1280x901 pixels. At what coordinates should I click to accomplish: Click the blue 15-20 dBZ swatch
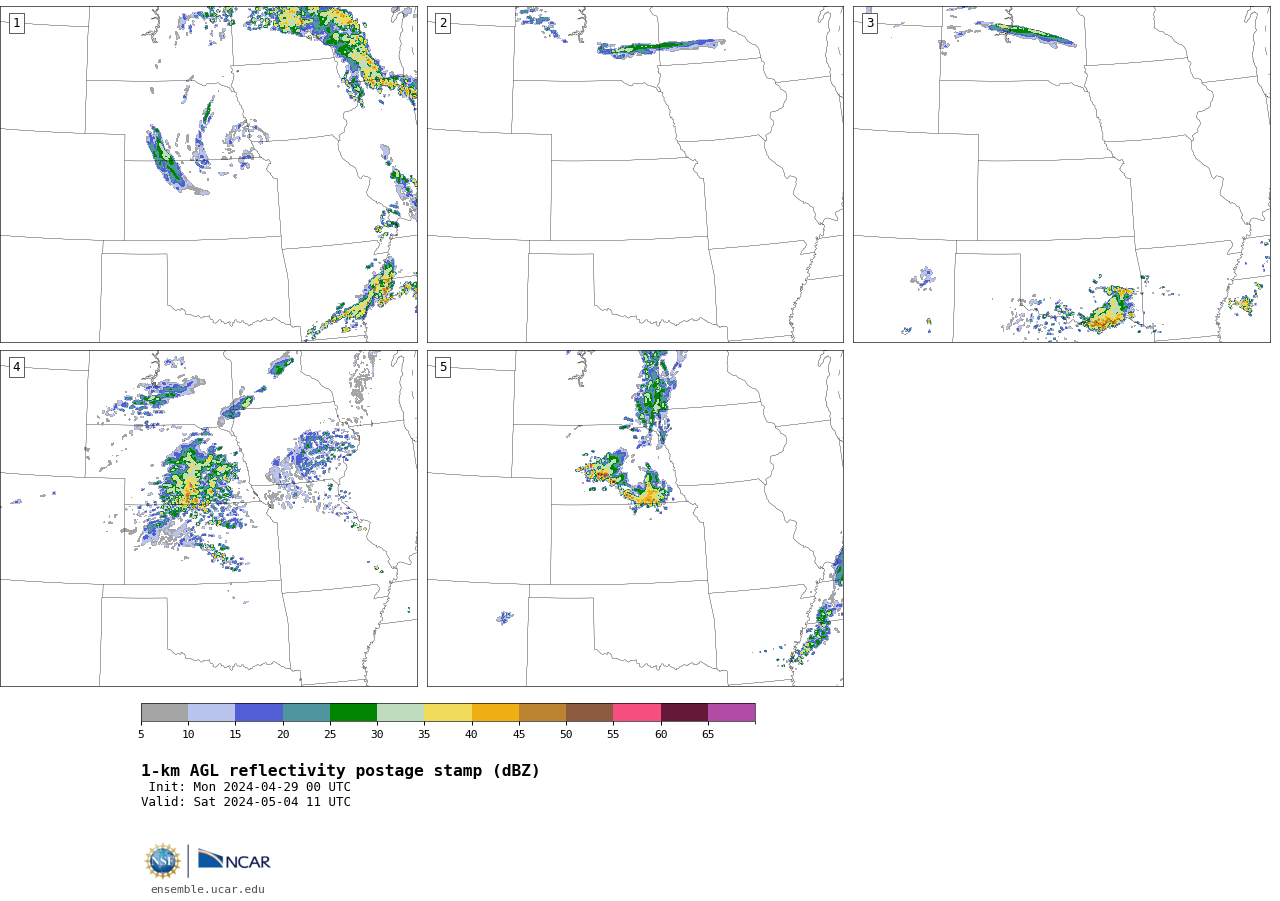pos(259,712)
